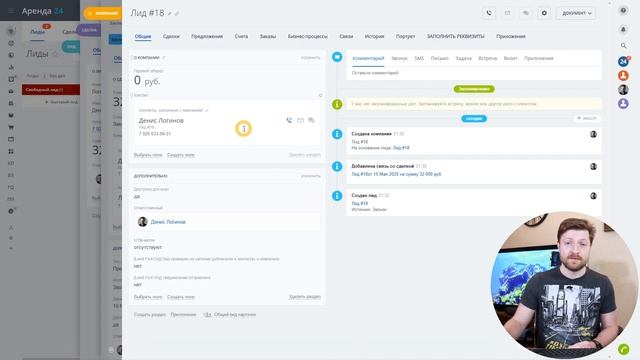Message Денис Логинов via contact chat icon
The width and height of the screenshot is (640, 360).
click(x=311, y=120)
